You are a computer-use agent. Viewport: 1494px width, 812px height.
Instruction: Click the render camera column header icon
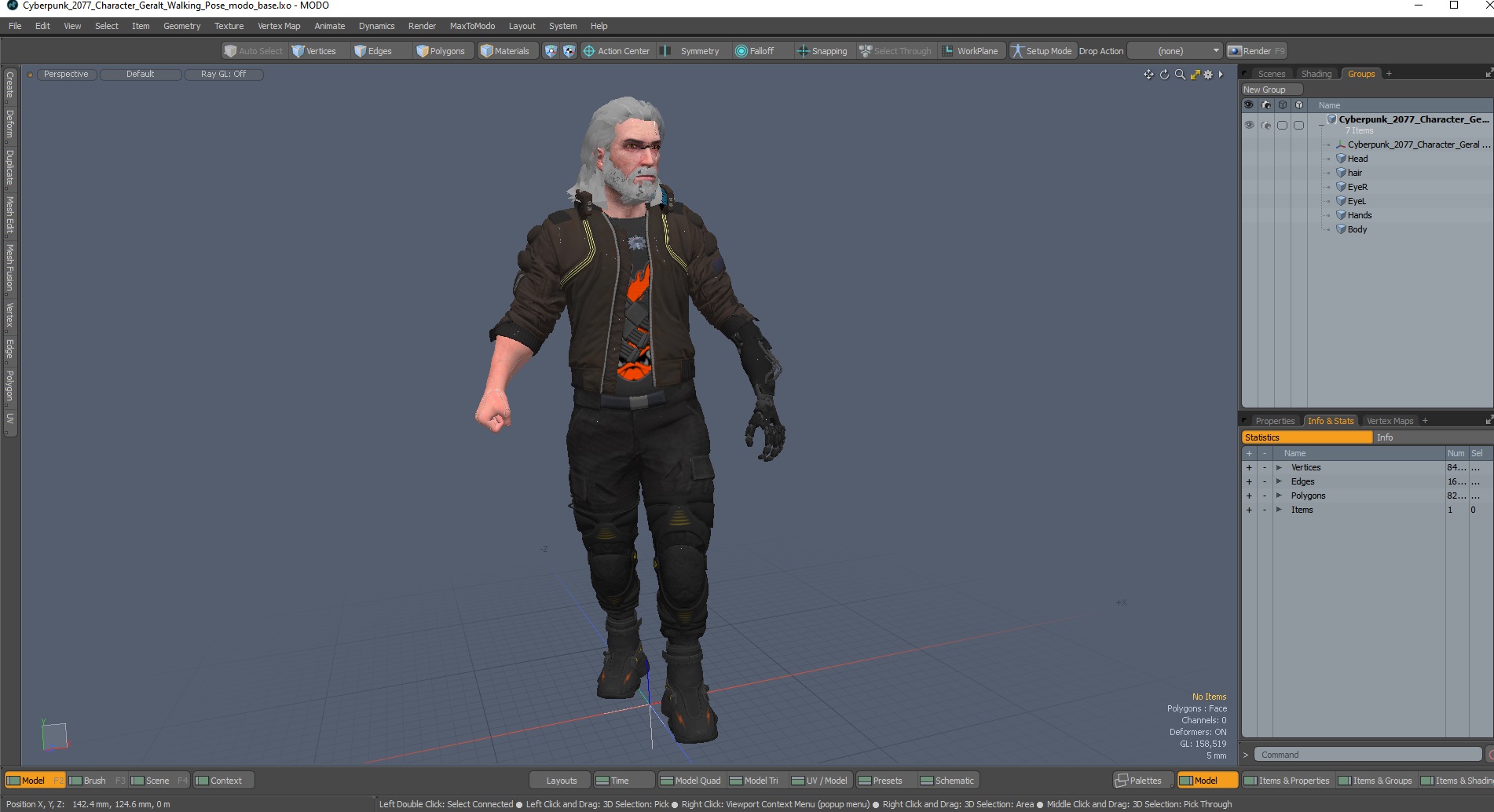(x=1266, y=105)
